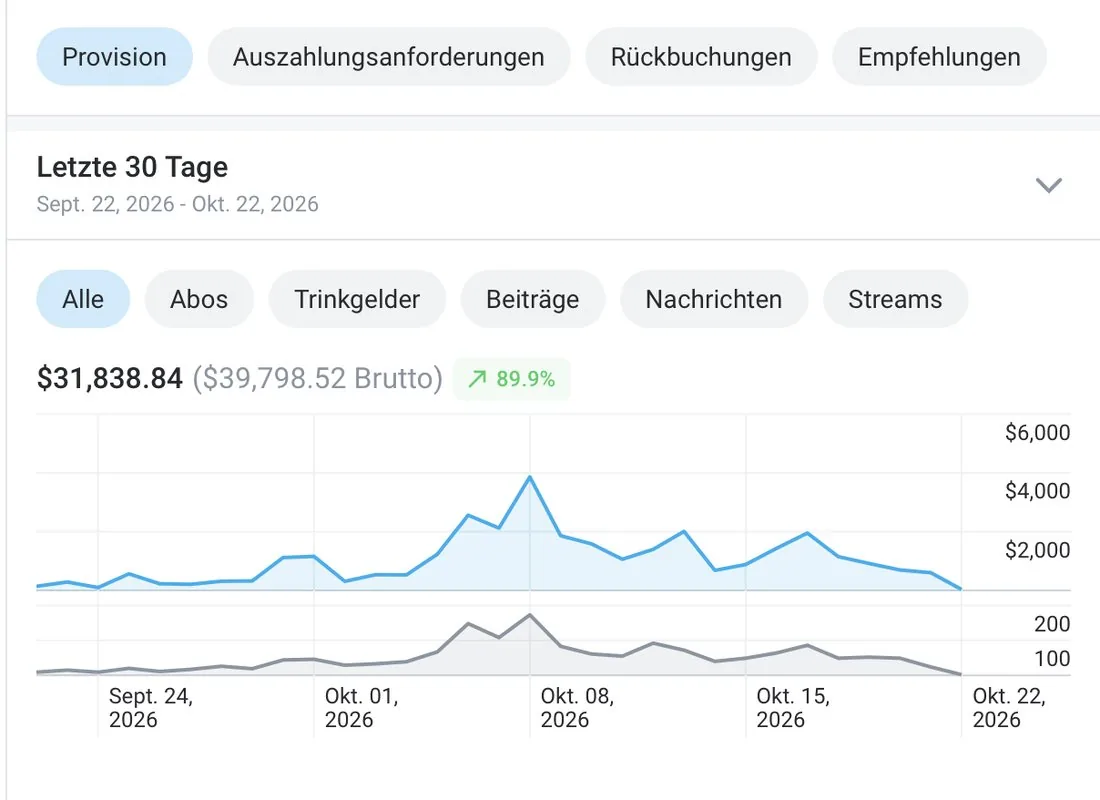Select the Provision tab
This screenshot has width=1100, height=800.
click(x=114, y=57)
